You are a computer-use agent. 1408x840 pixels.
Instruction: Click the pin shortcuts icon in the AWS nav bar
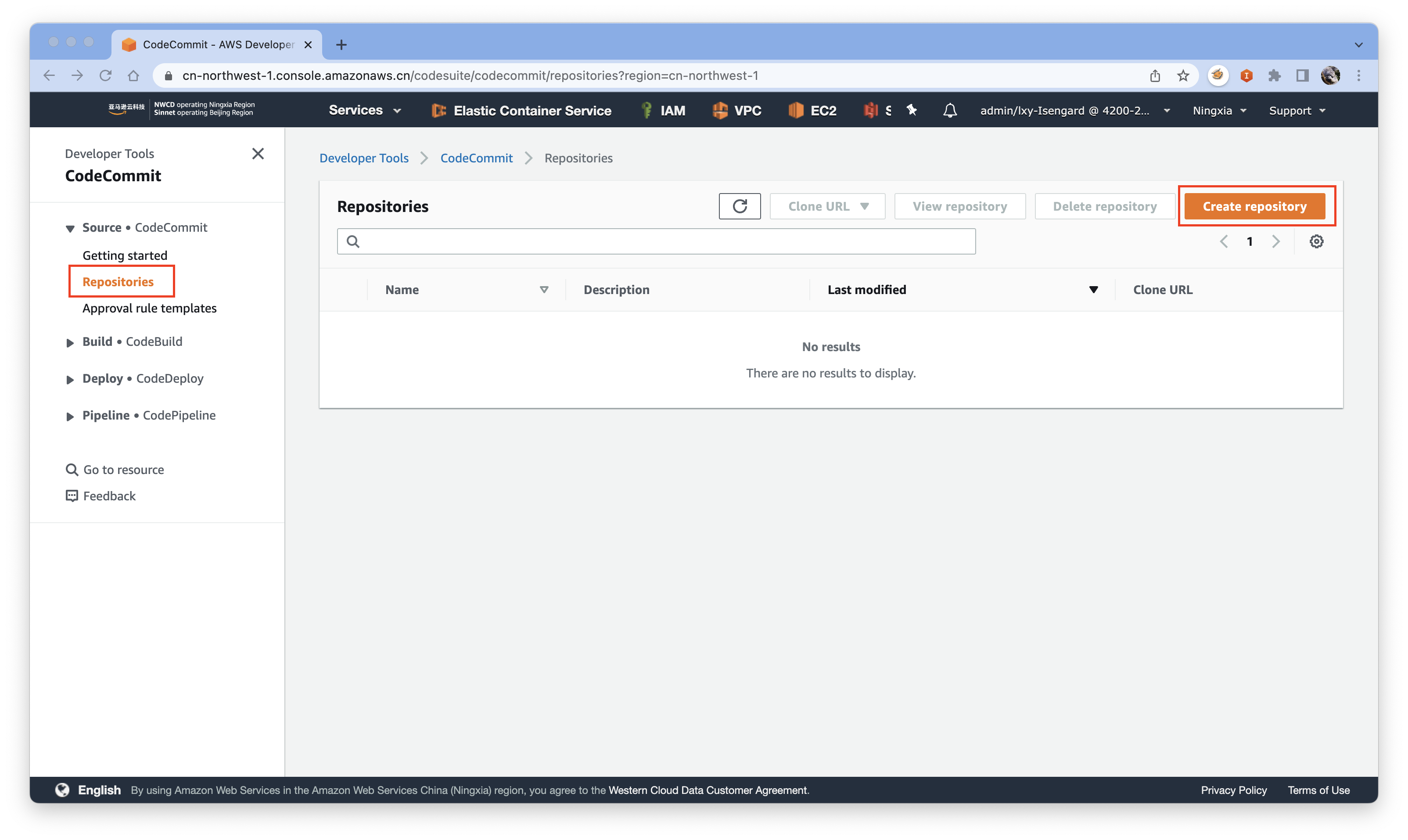point(911,111)
